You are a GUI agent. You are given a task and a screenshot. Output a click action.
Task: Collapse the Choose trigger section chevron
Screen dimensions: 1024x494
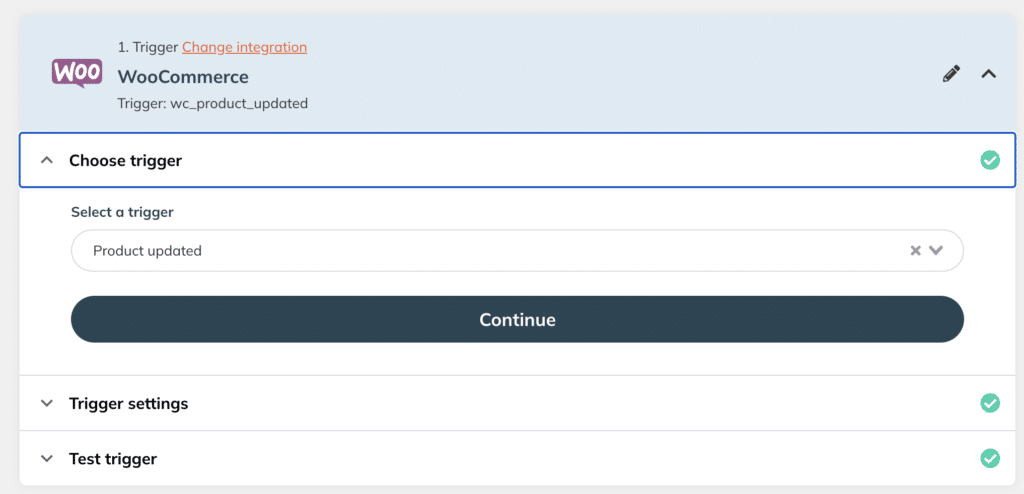pos(46,160)
